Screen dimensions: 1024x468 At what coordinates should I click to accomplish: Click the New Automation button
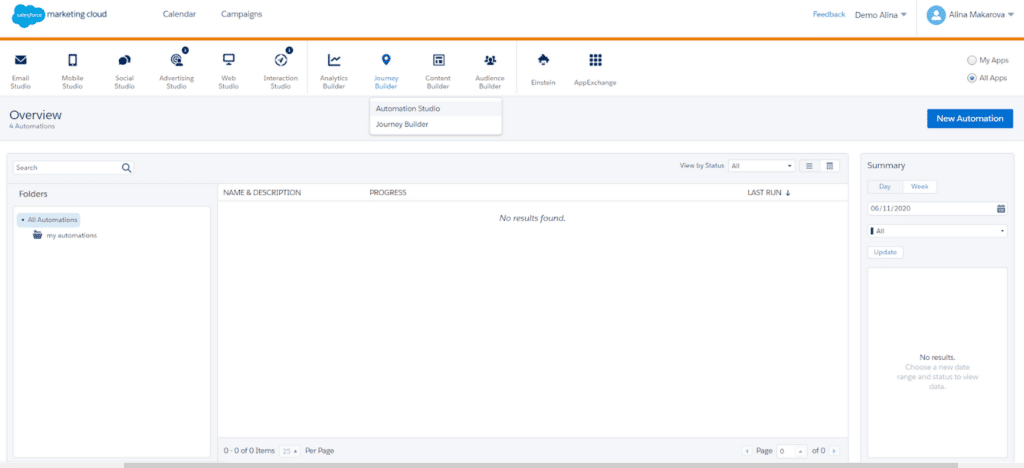pos(969,119)
